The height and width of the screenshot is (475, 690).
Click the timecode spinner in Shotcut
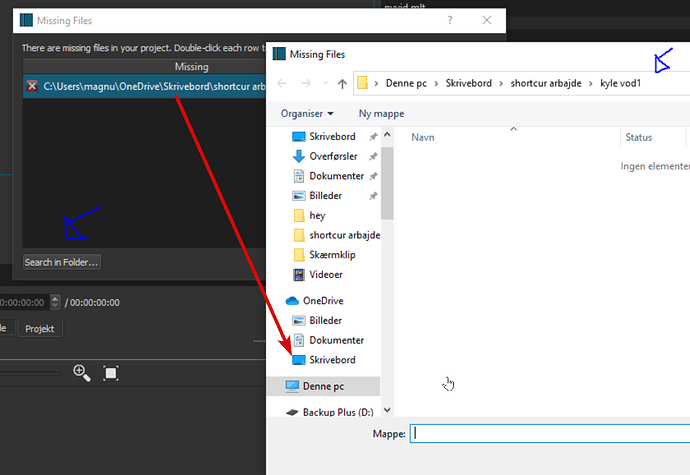55,302
